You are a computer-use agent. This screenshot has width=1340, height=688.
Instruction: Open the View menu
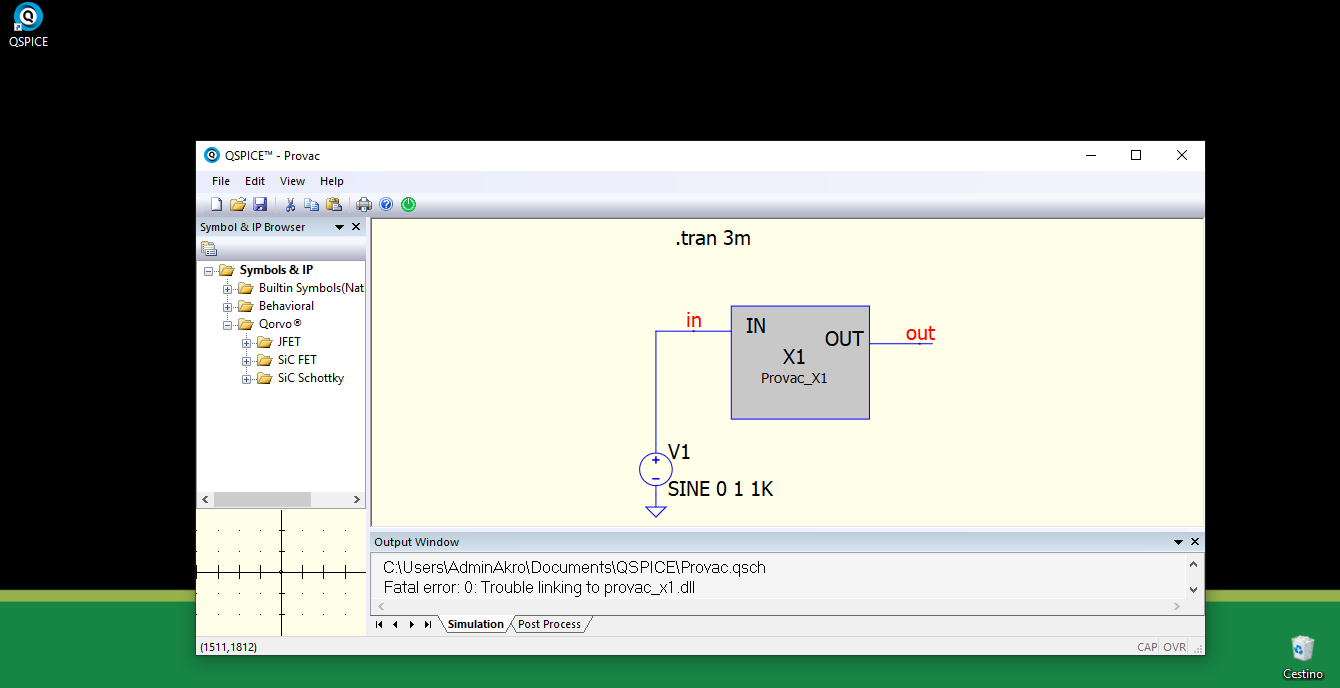[x=292, y=181]
